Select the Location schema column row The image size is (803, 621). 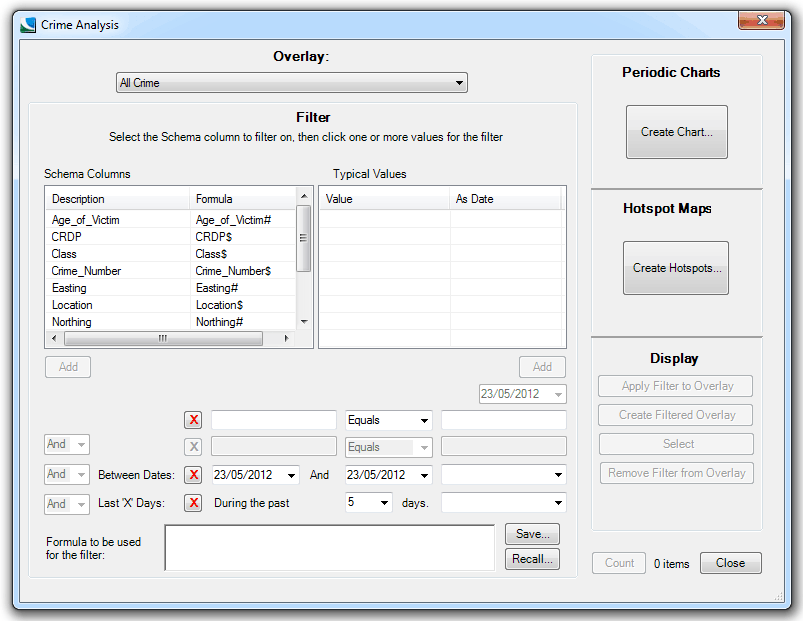(171, 305)
